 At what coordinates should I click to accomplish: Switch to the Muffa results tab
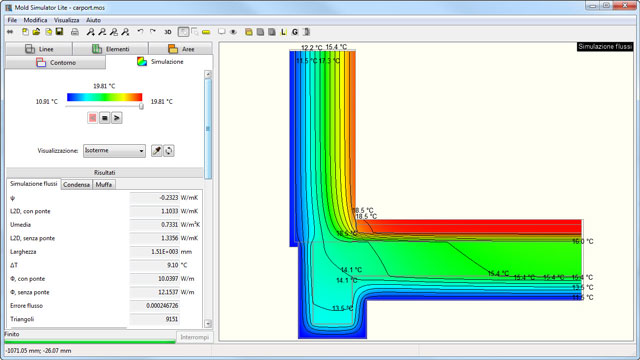pyautogui.click(x=104, y=184)
